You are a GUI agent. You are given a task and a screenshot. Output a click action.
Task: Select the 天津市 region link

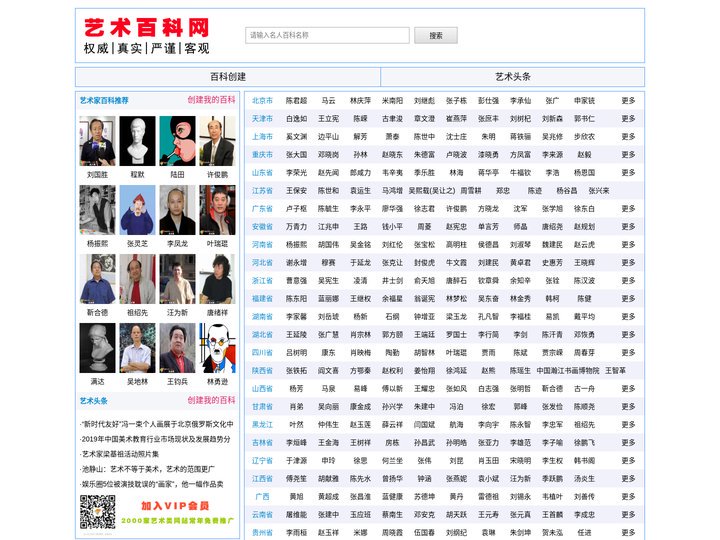pyautogui.click(x=262, y=118)
